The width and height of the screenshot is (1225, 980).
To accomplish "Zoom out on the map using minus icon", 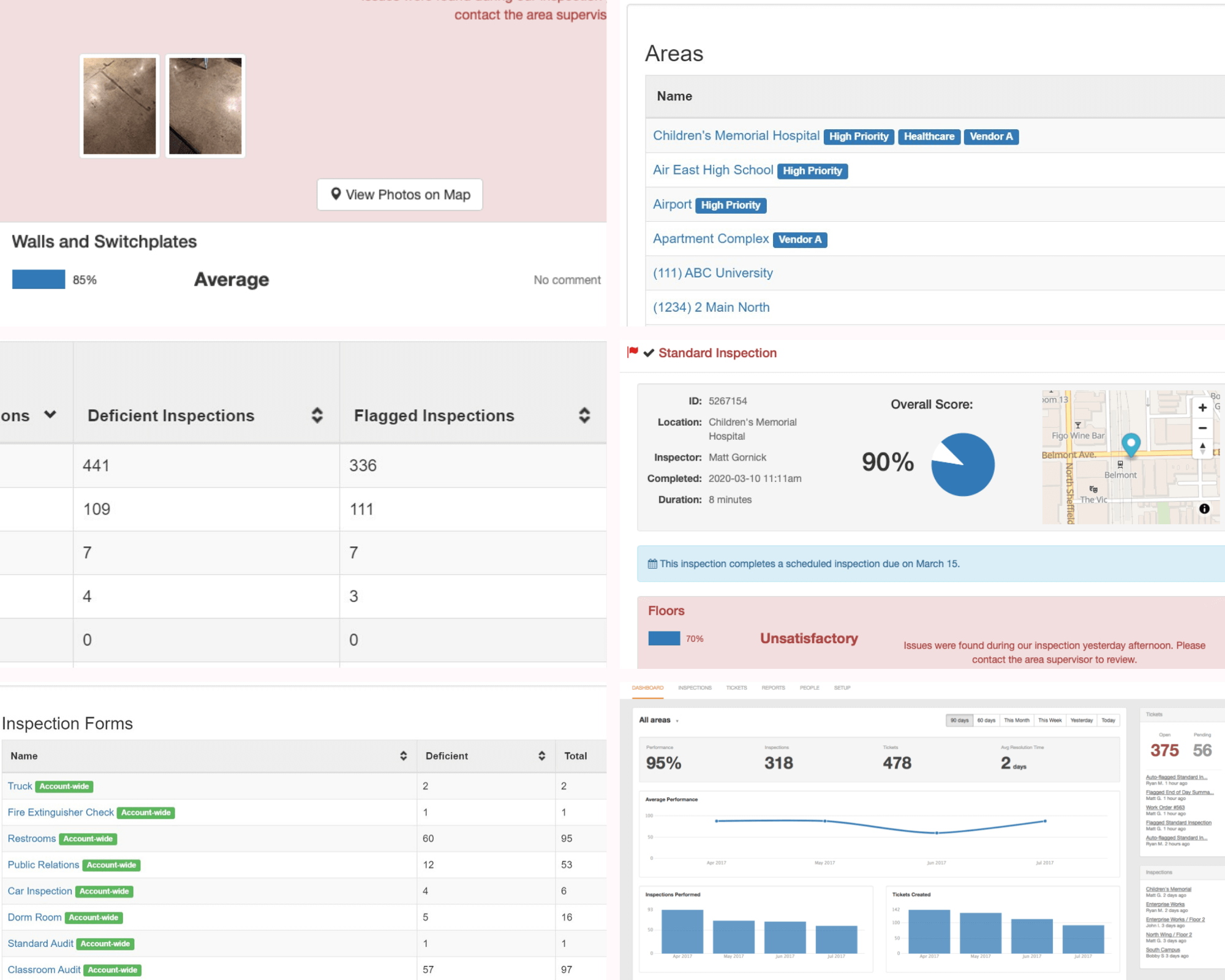I will [x=1202, y=428].
